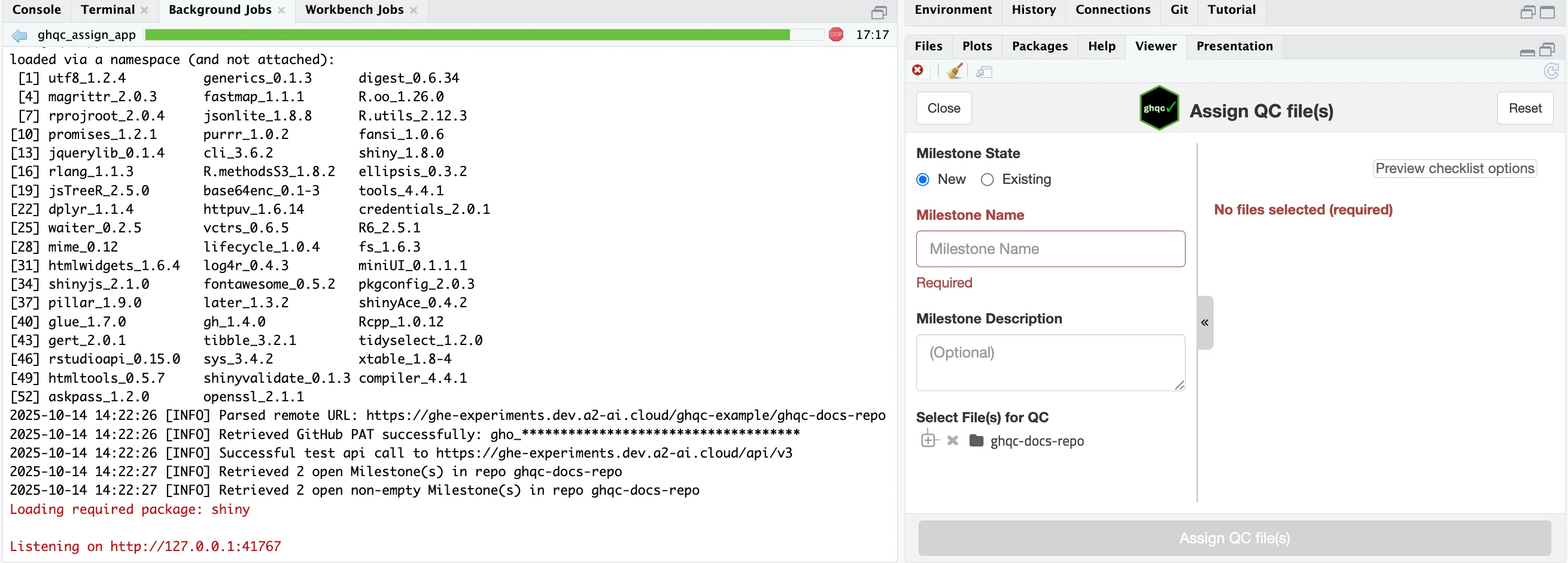Close the Terminal tab
Viewport: 1568px width, 563px height.
click(144, 10)
